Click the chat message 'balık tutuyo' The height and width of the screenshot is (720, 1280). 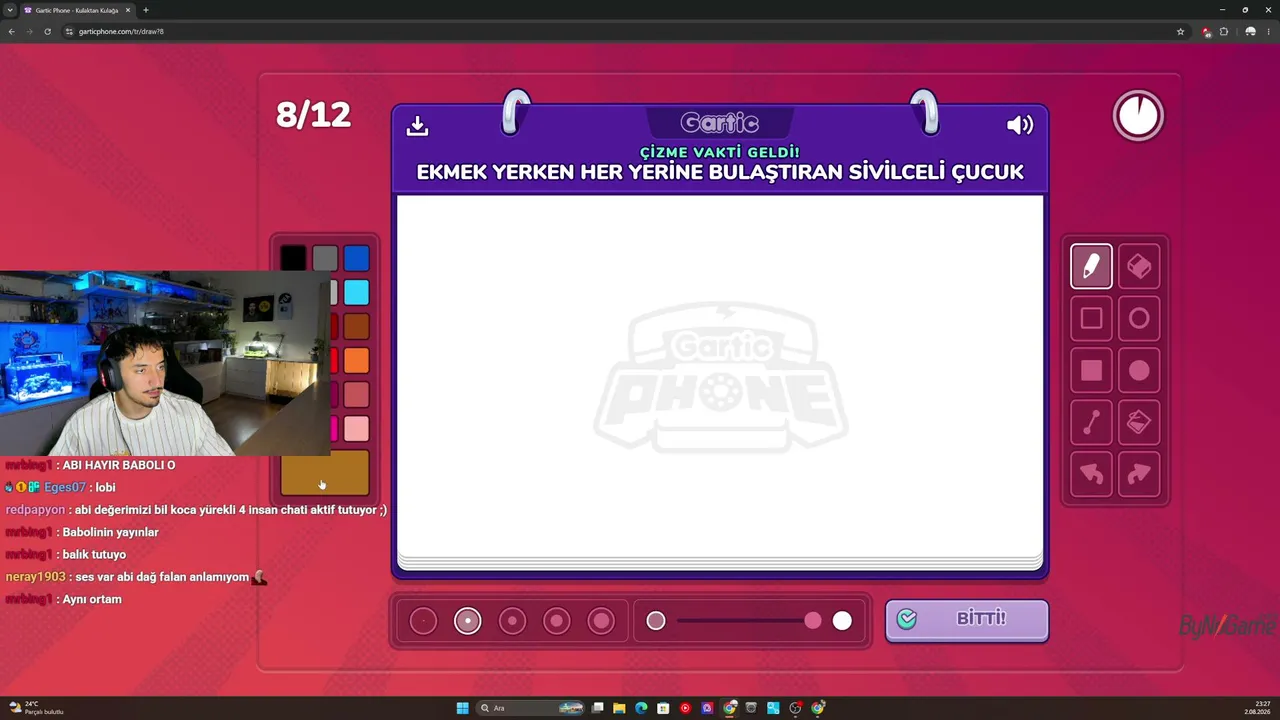click(x=94, y=555)
